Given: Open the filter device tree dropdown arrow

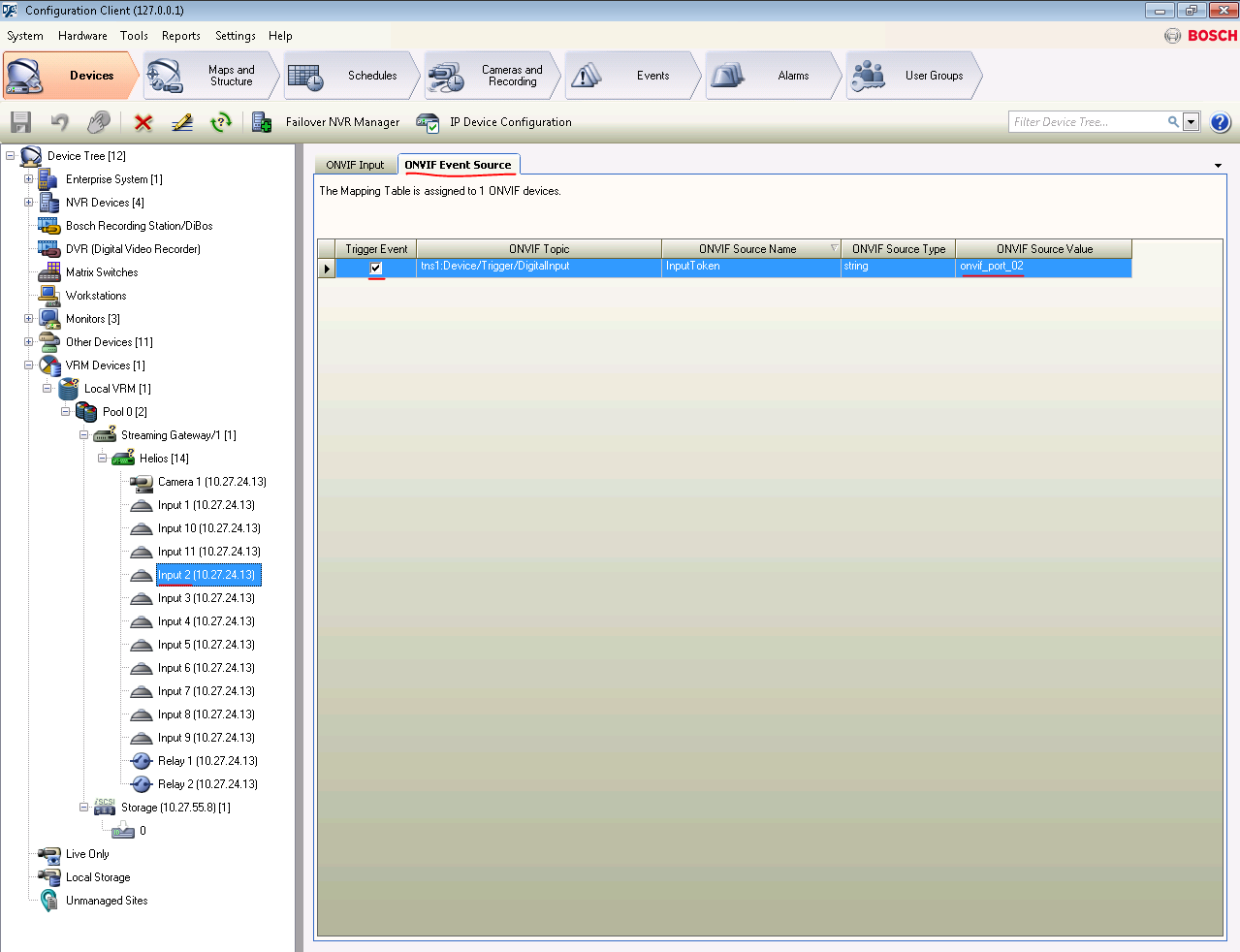Looking at the screenshot, I should 1192,122.
